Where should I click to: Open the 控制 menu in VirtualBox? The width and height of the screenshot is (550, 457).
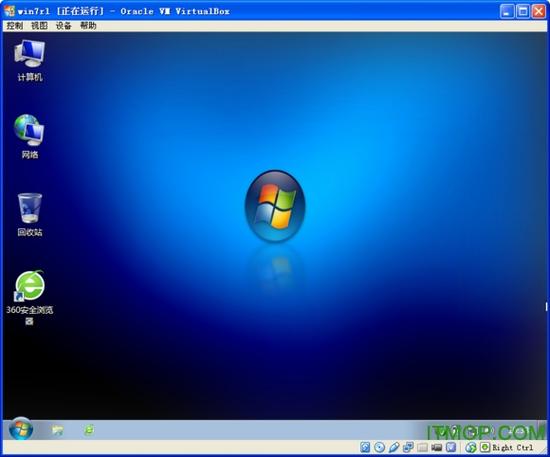tap(14, 26)
